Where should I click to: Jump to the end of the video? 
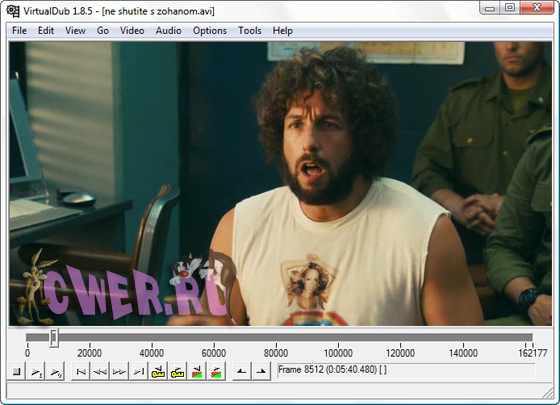coord(139,372)
